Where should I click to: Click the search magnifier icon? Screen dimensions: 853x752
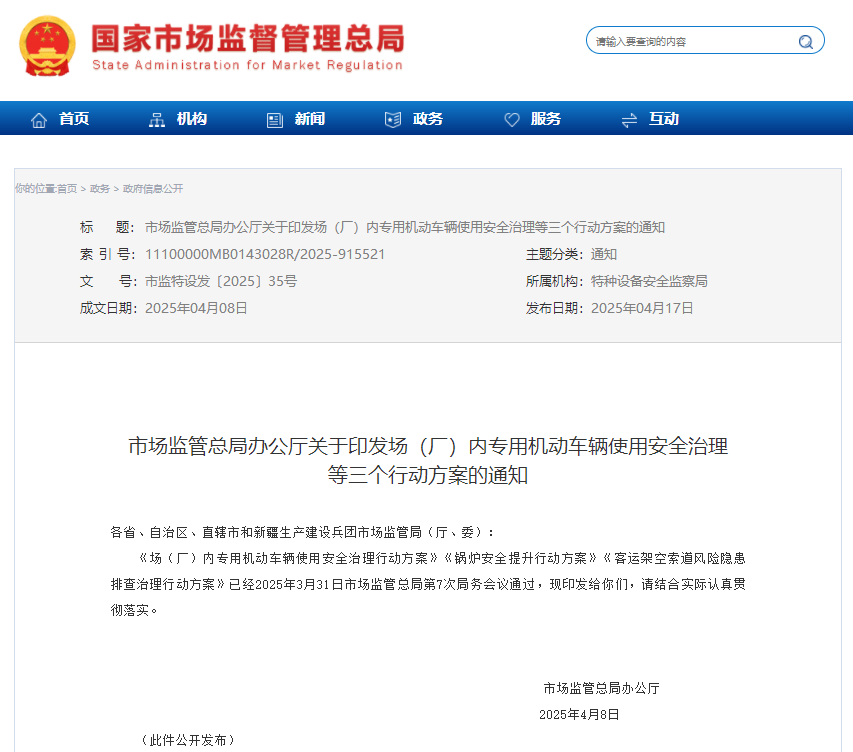tap(805, 41)
